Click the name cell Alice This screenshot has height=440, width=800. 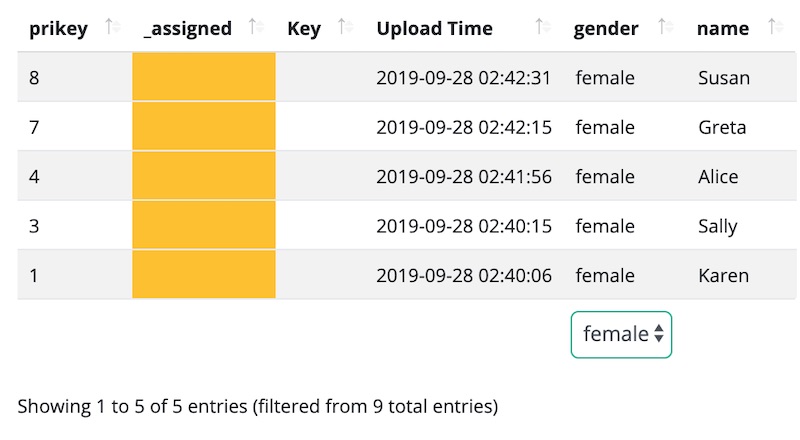[x=718, y=177]
